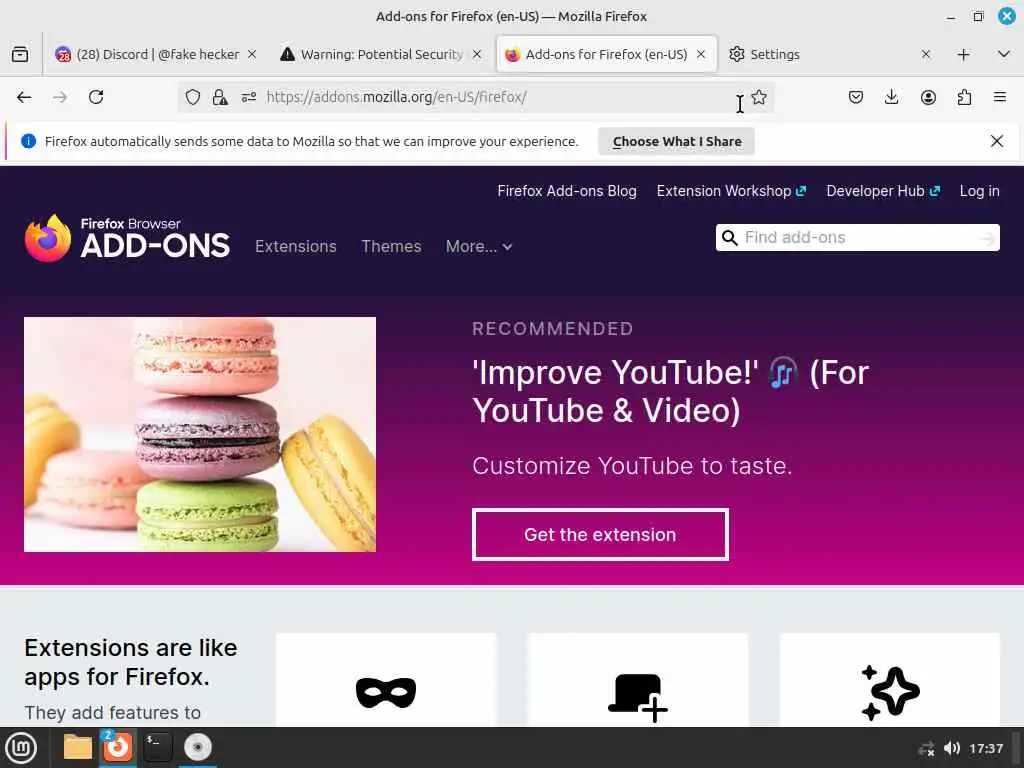The width and height of the screenshot is (1024, 768).
Task: Select the sparkle stars icon card
Action: coord(890,680)
